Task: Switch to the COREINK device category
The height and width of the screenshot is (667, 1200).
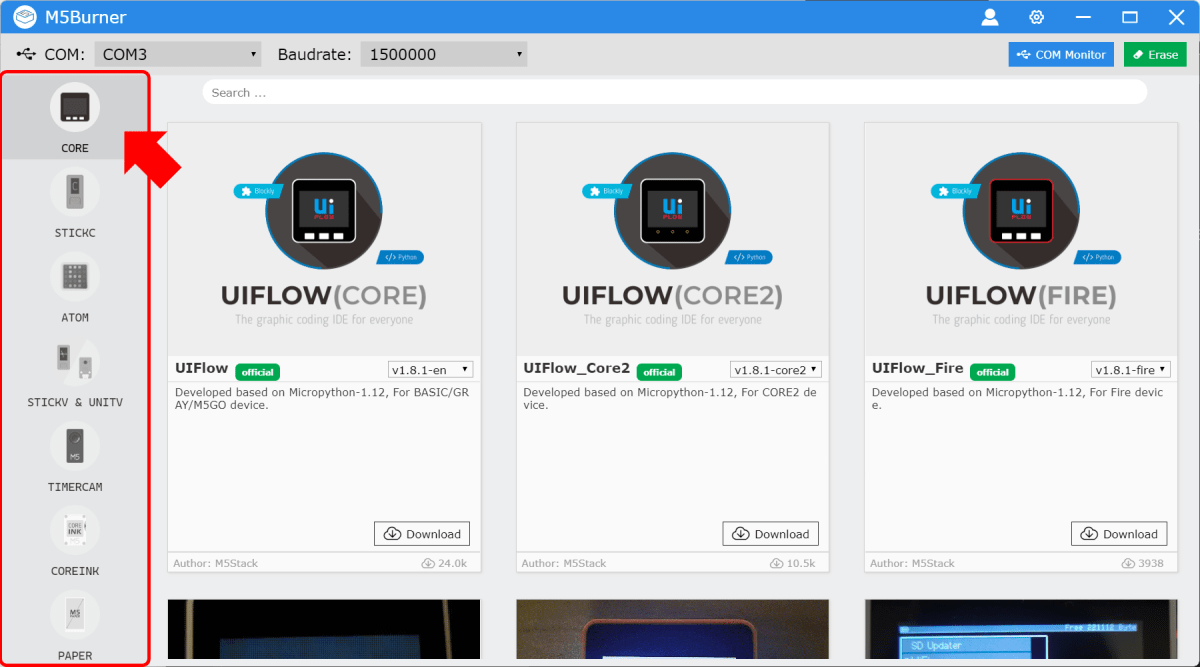Action: tap(75, 541)
